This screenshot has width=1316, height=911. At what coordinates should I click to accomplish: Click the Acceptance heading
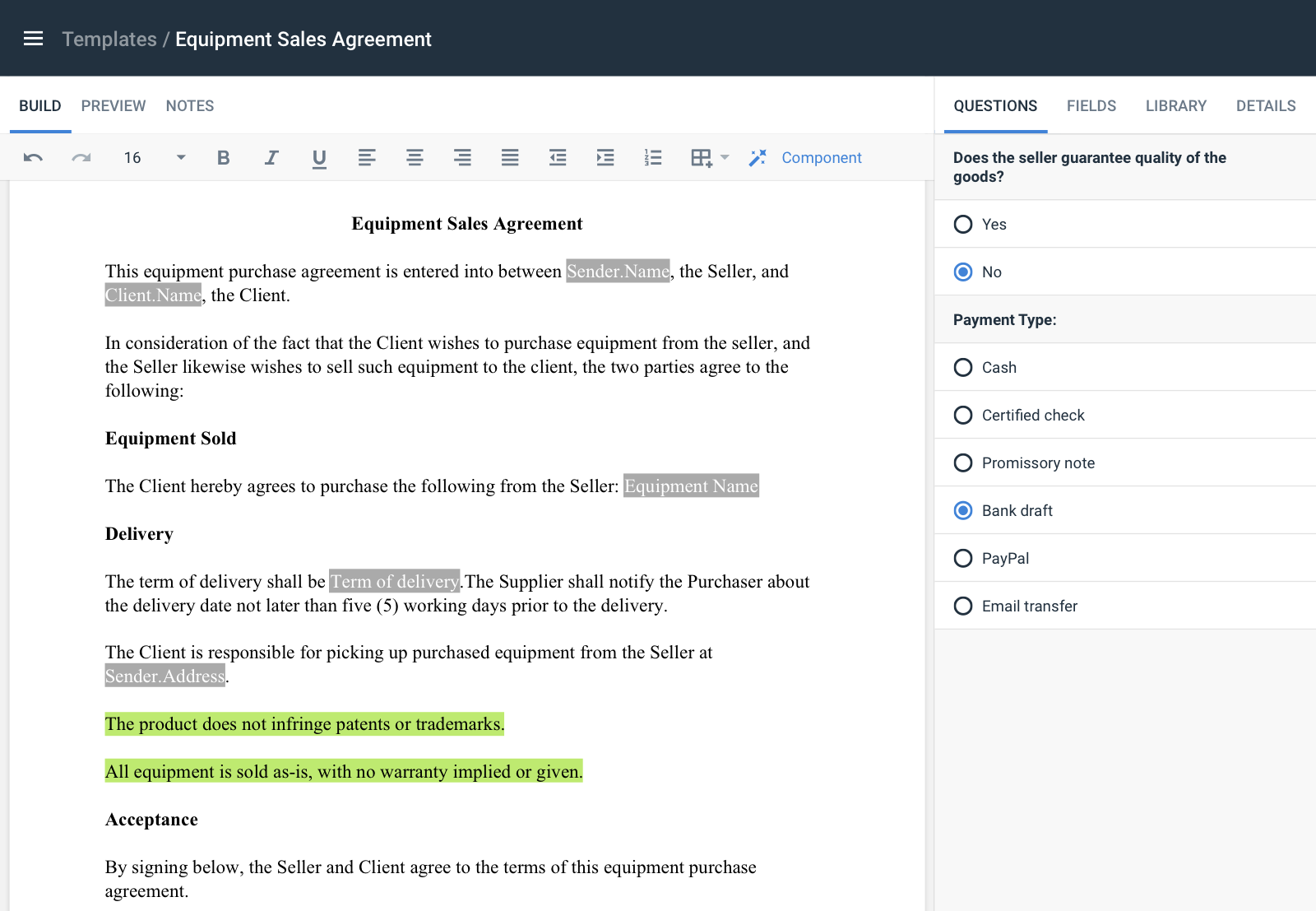(x=151, y=819)
